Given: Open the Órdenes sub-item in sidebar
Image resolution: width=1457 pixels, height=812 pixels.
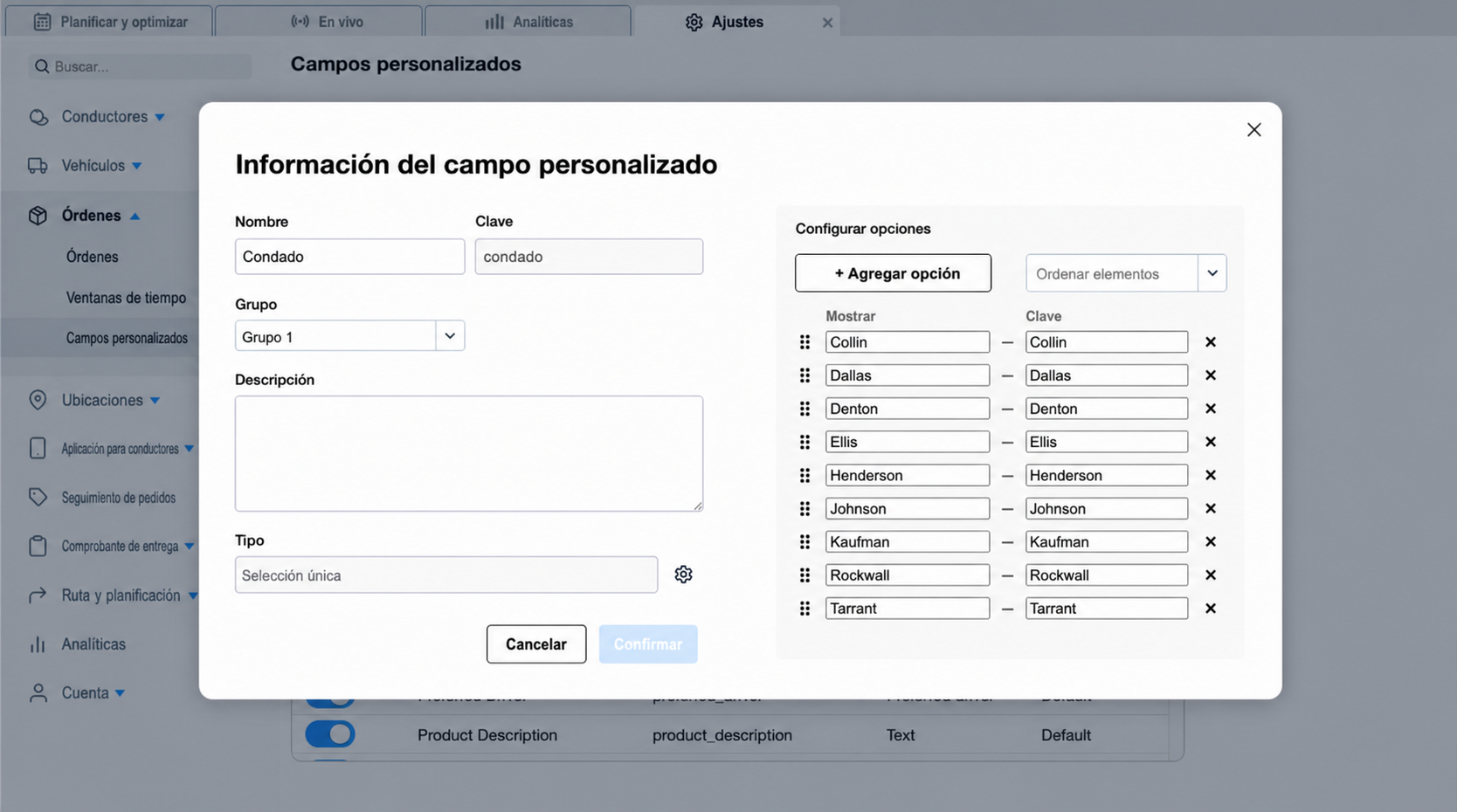Looking at the screenshot, I should (x=92, y=257).
